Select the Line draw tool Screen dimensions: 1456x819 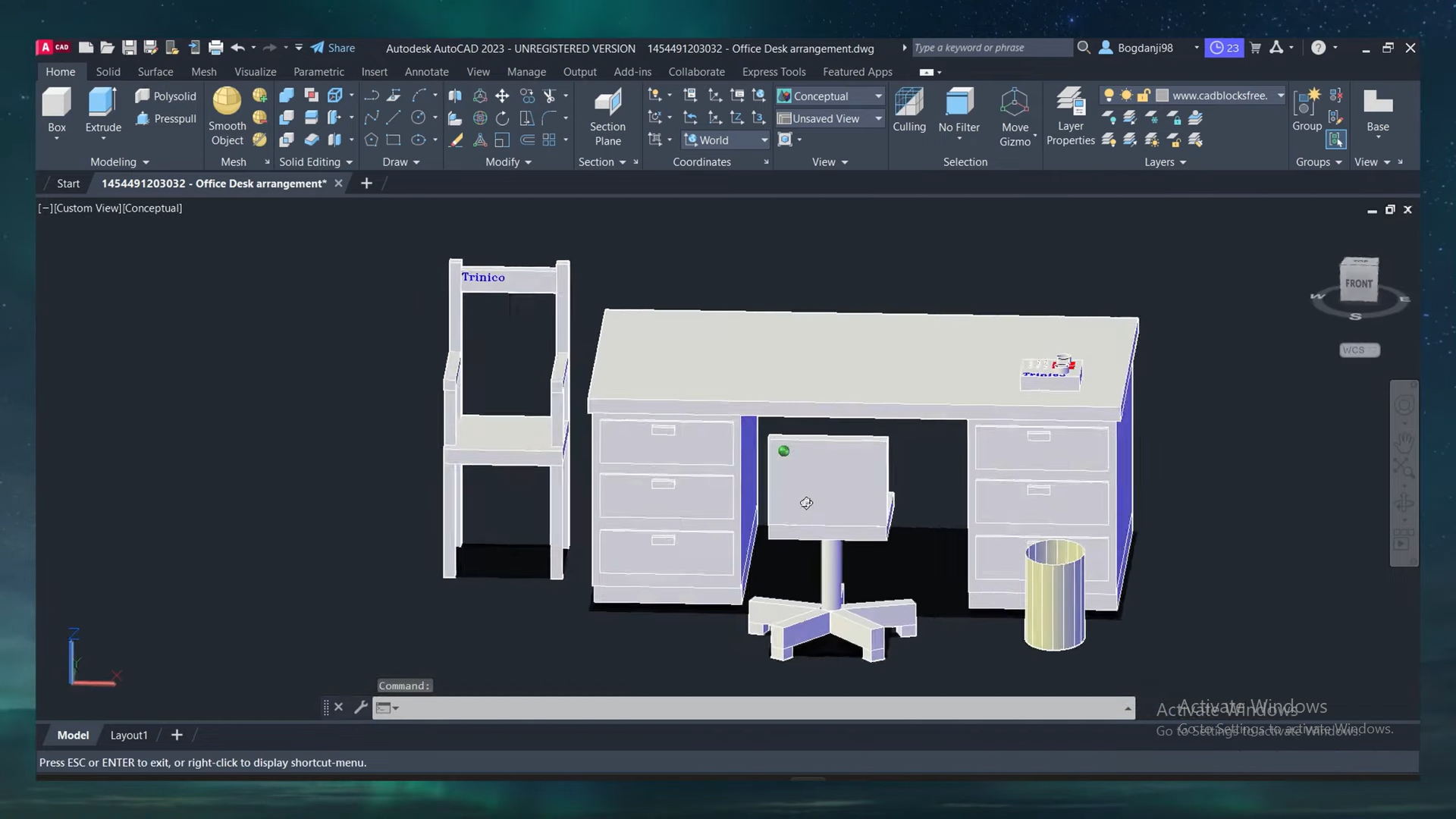(x=393, y=118)
